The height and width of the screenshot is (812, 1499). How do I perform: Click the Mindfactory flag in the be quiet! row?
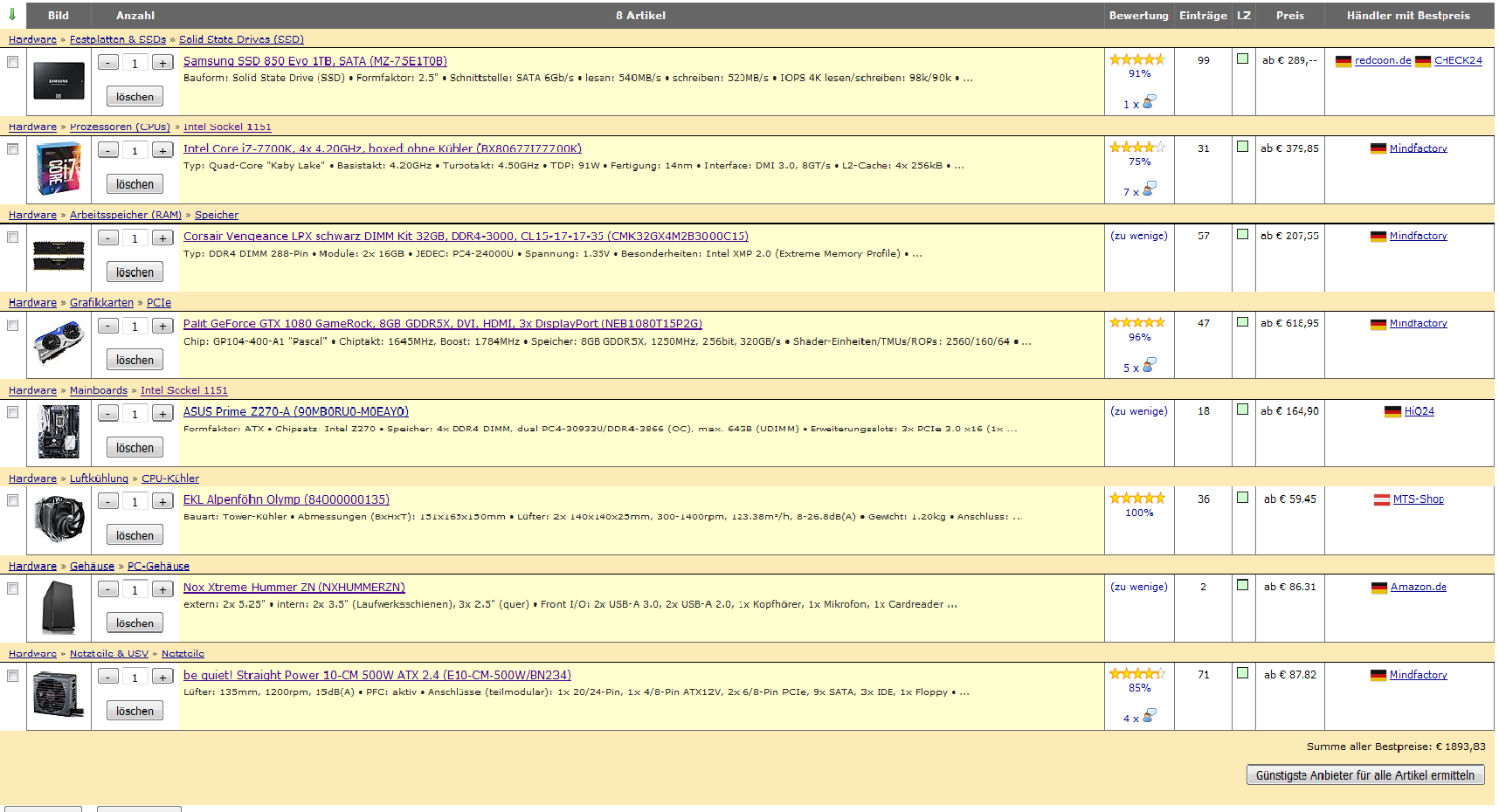click(1378, 676)
